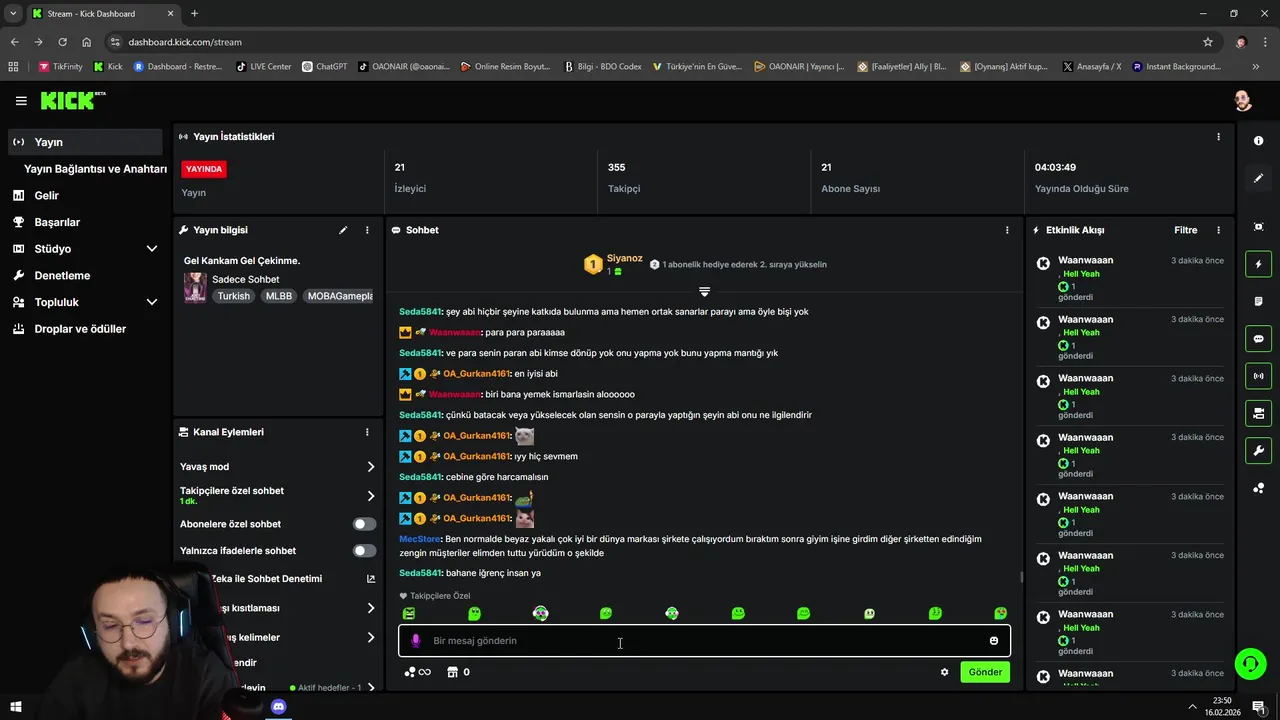Open Yayın Bağlantısı ve Anahtarı

tap(95, 169)
